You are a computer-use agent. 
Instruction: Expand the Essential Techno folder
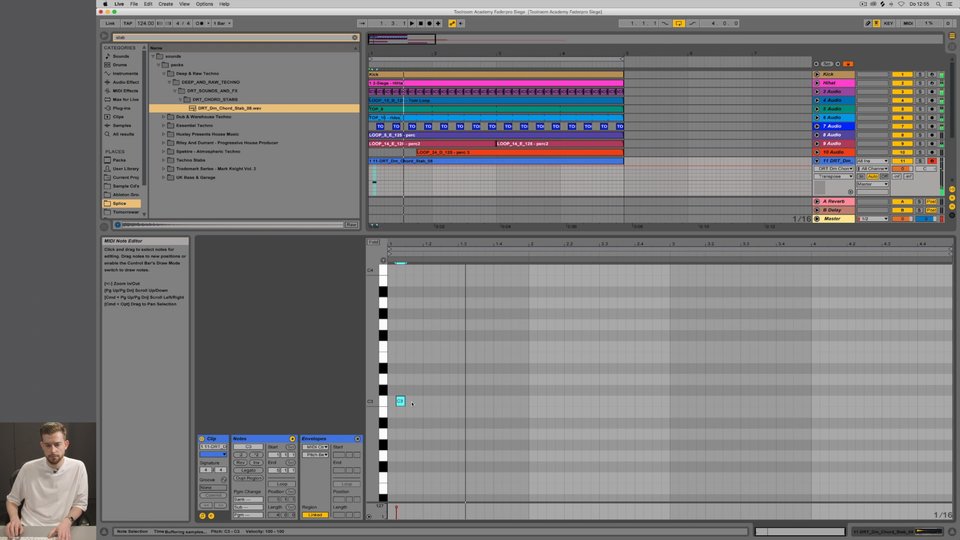pos(163,125)
